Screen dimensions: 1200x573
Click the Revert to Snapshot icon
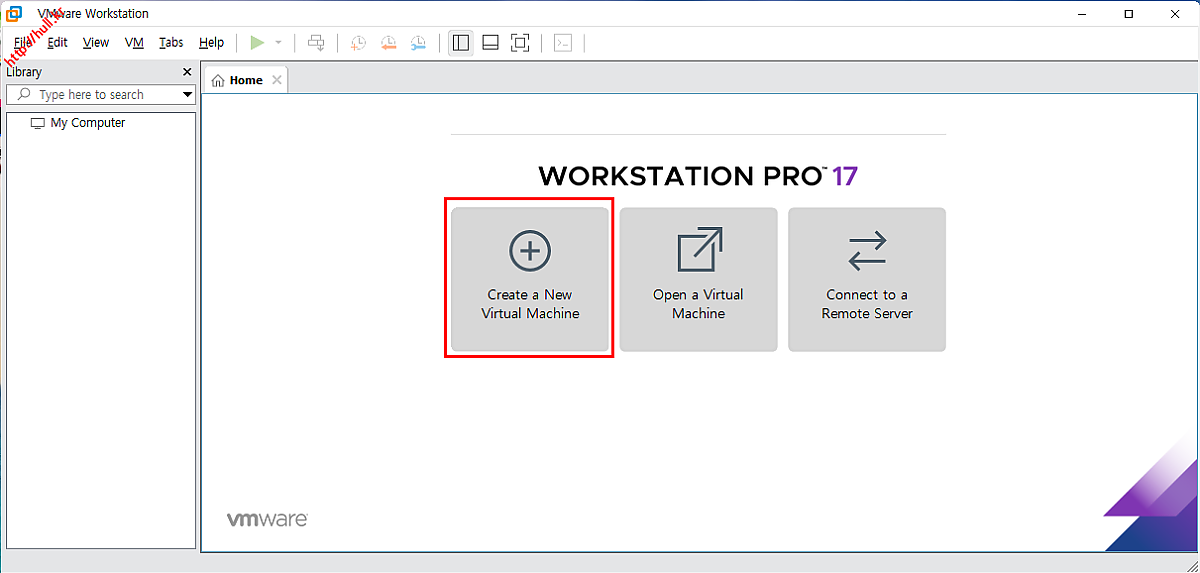(x=388, y=42)
